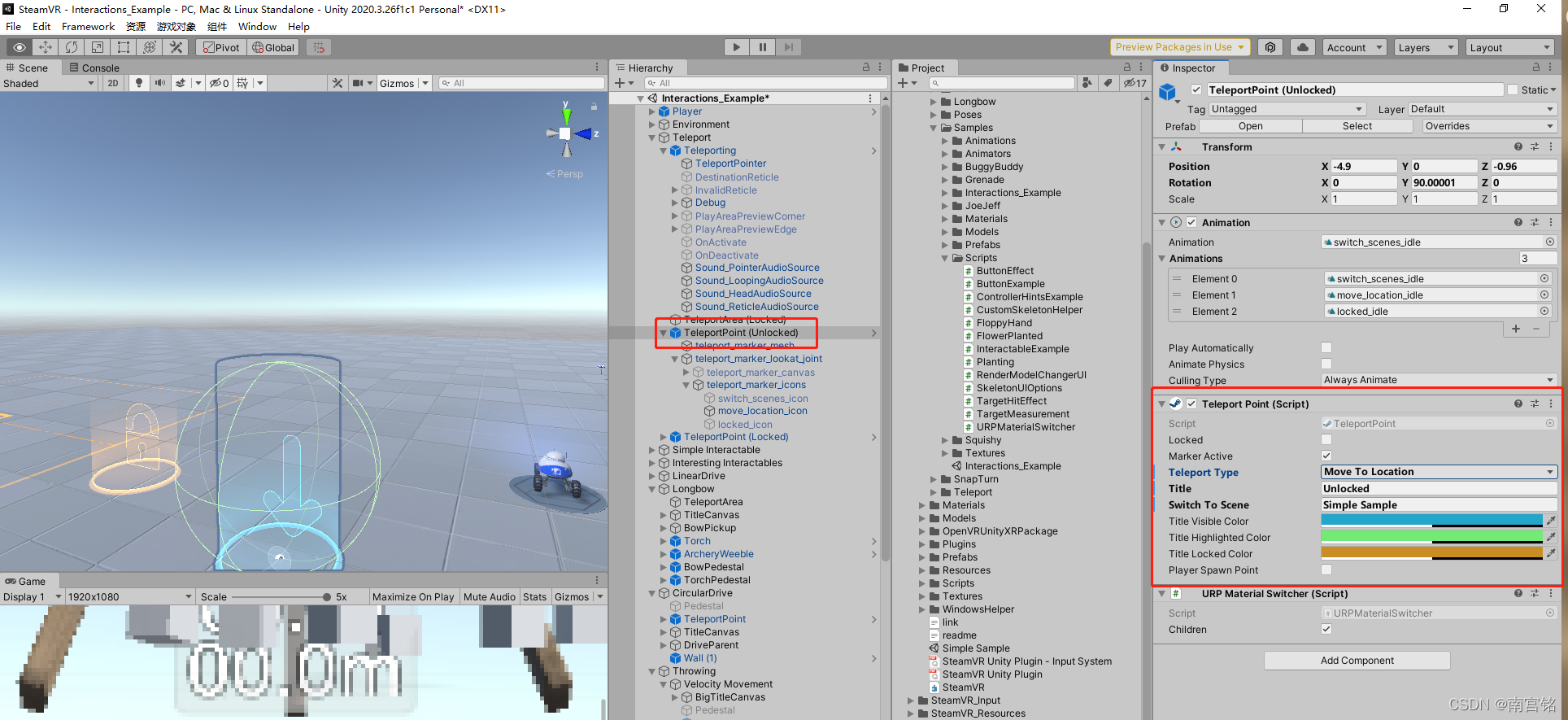Select the Scale tool
Viewport: 1568px width, 720px height.
click(x=98, y=47)
